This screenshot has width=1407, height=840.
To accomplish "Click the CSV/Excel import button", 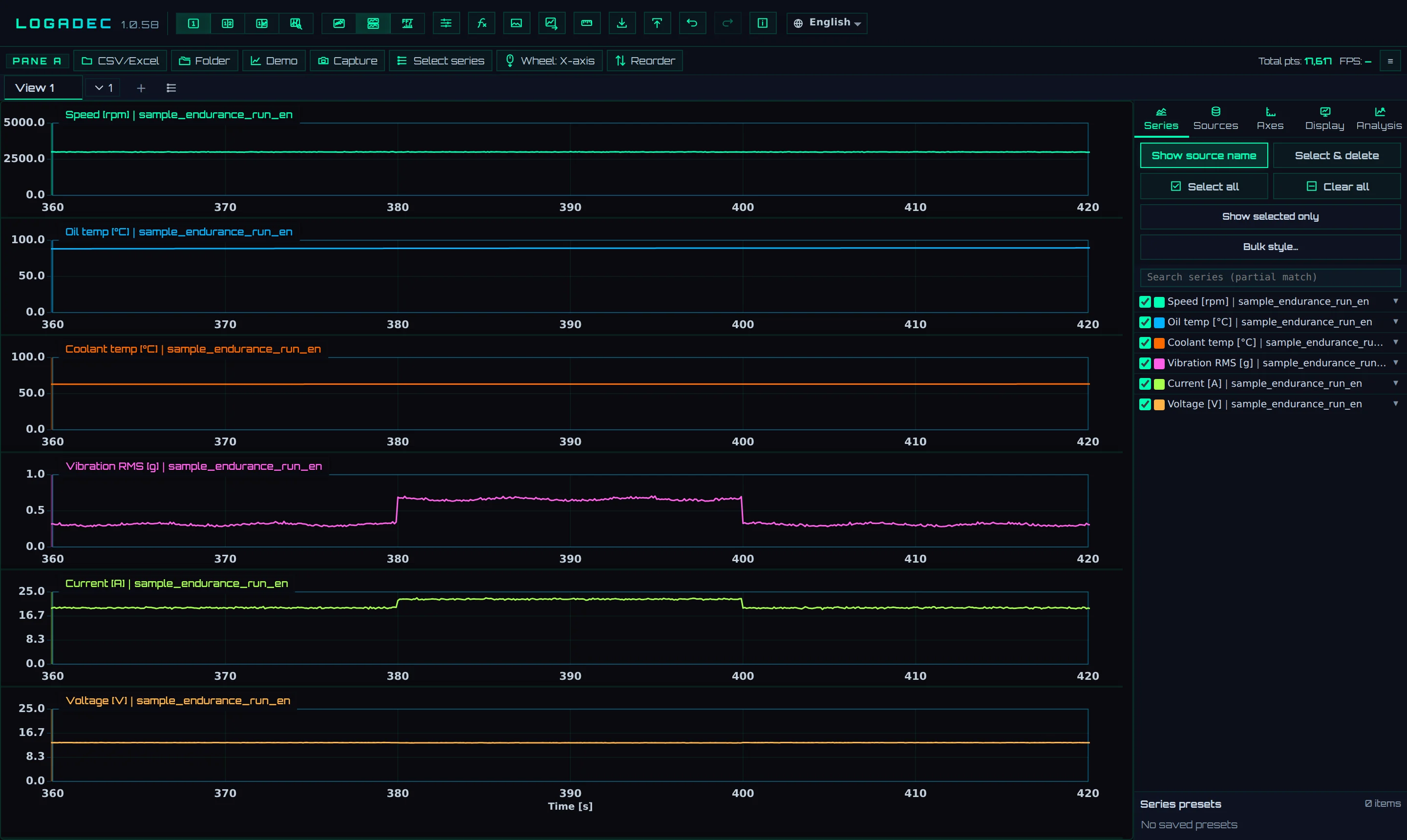I will pos(121,61).
